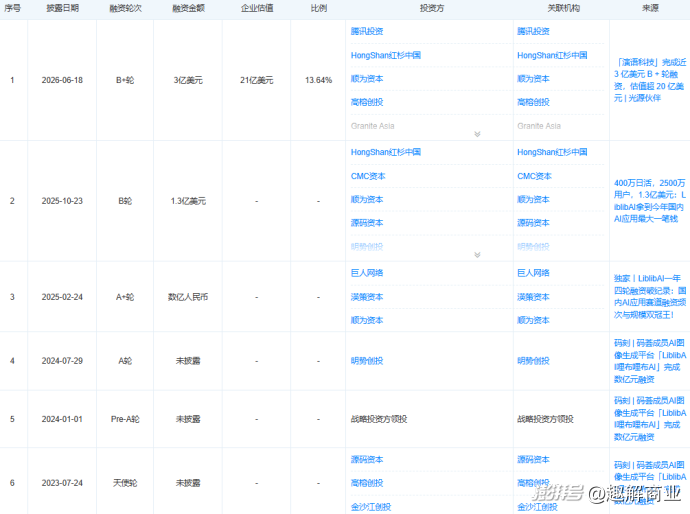The width and height of the screenshot is (690, 514).
Task: Open 顺为资本 investor in the A+轮 row
Action: (x=367, y=320)
